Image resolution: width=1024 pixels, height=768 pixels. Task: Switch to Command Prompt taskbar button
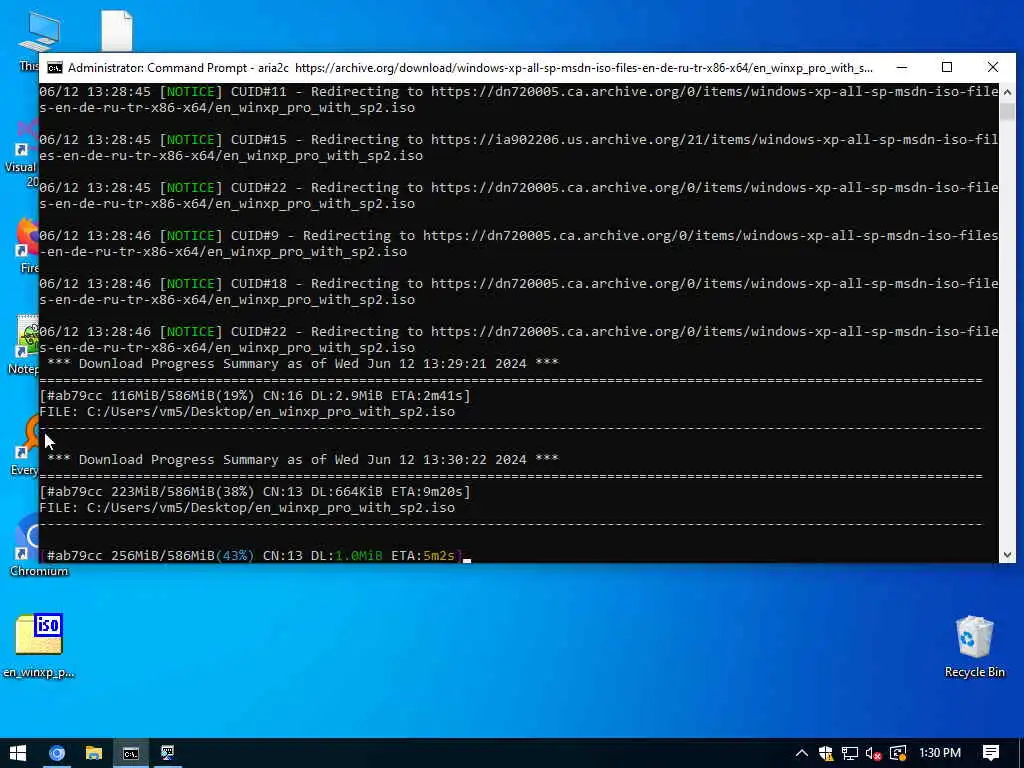(131, 753)
